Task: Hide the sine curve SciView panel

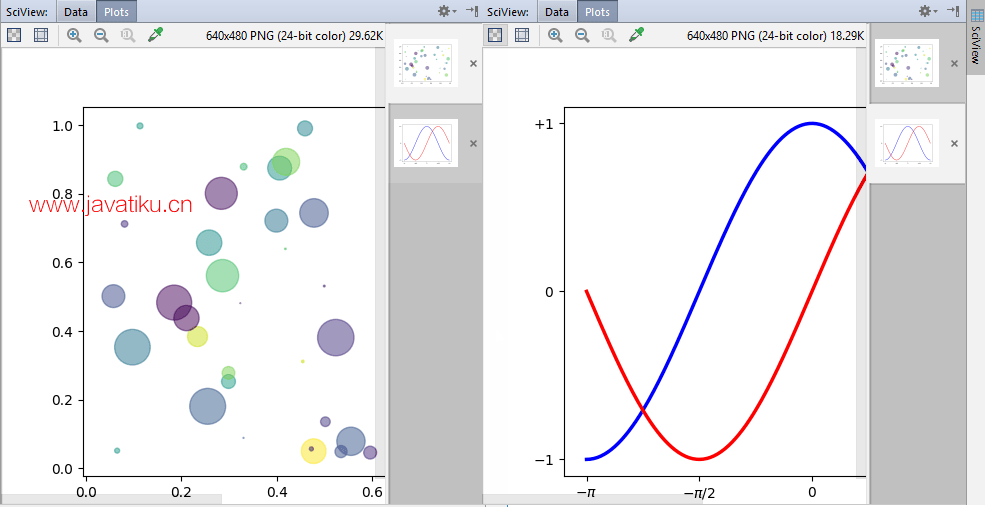Action: click(954, 11)
